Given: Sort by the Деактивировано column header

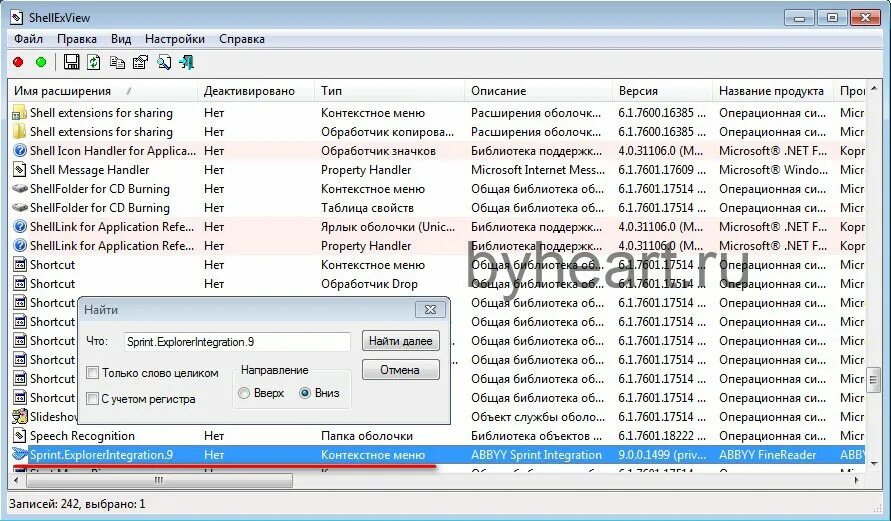Looking at the screenshot, I should pyautogui.click(x=256, y=91).
